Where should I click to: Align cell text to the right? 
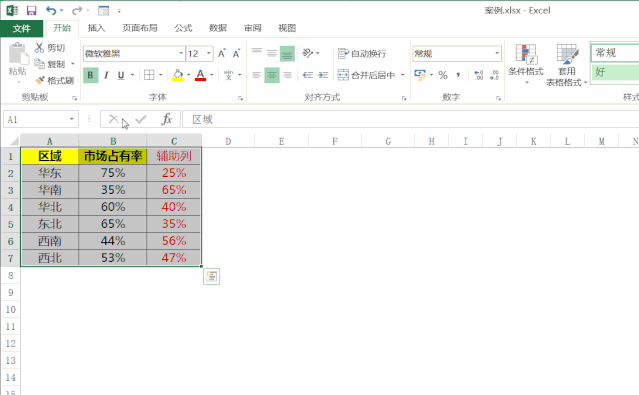click(x=287, y=75)
